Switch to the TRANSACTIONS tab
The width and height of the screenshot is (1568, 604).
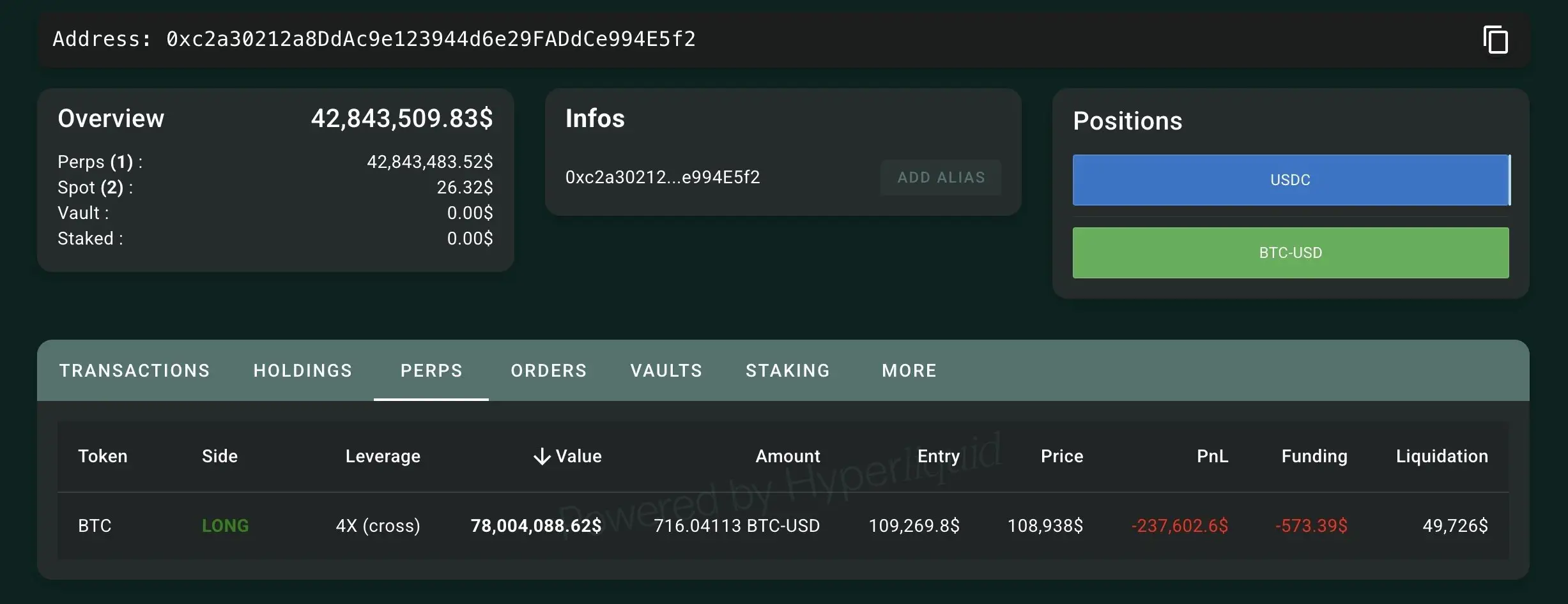pos(134,370)
